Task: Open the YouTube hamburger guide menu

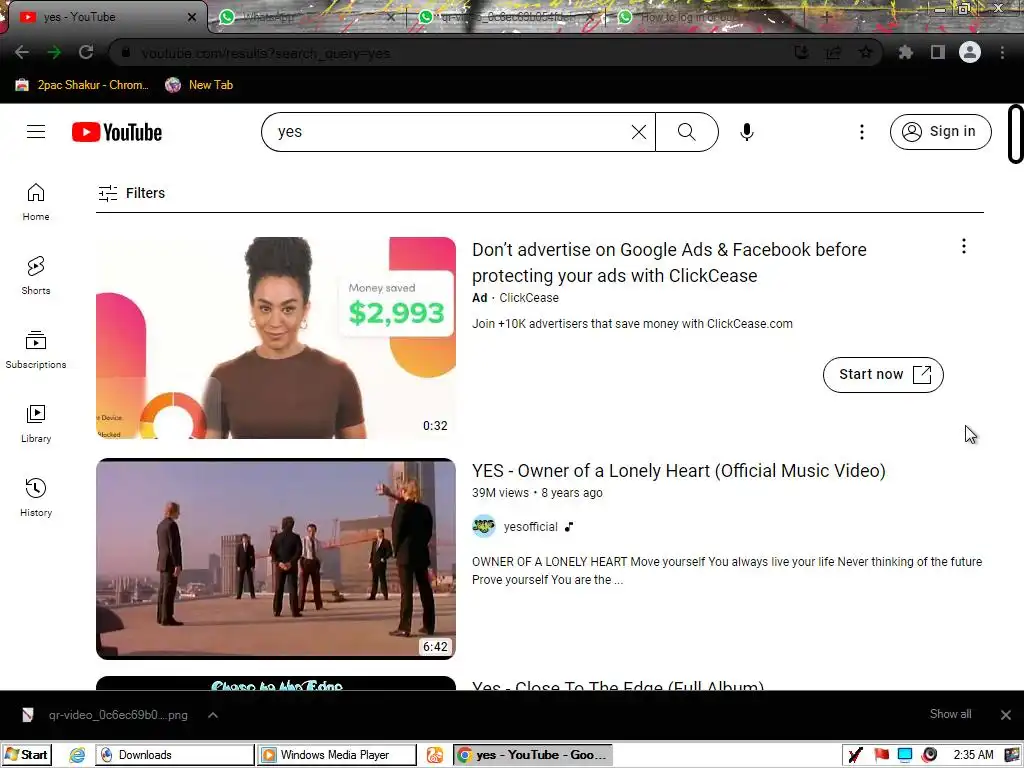Action: click(x=36, y=132)
